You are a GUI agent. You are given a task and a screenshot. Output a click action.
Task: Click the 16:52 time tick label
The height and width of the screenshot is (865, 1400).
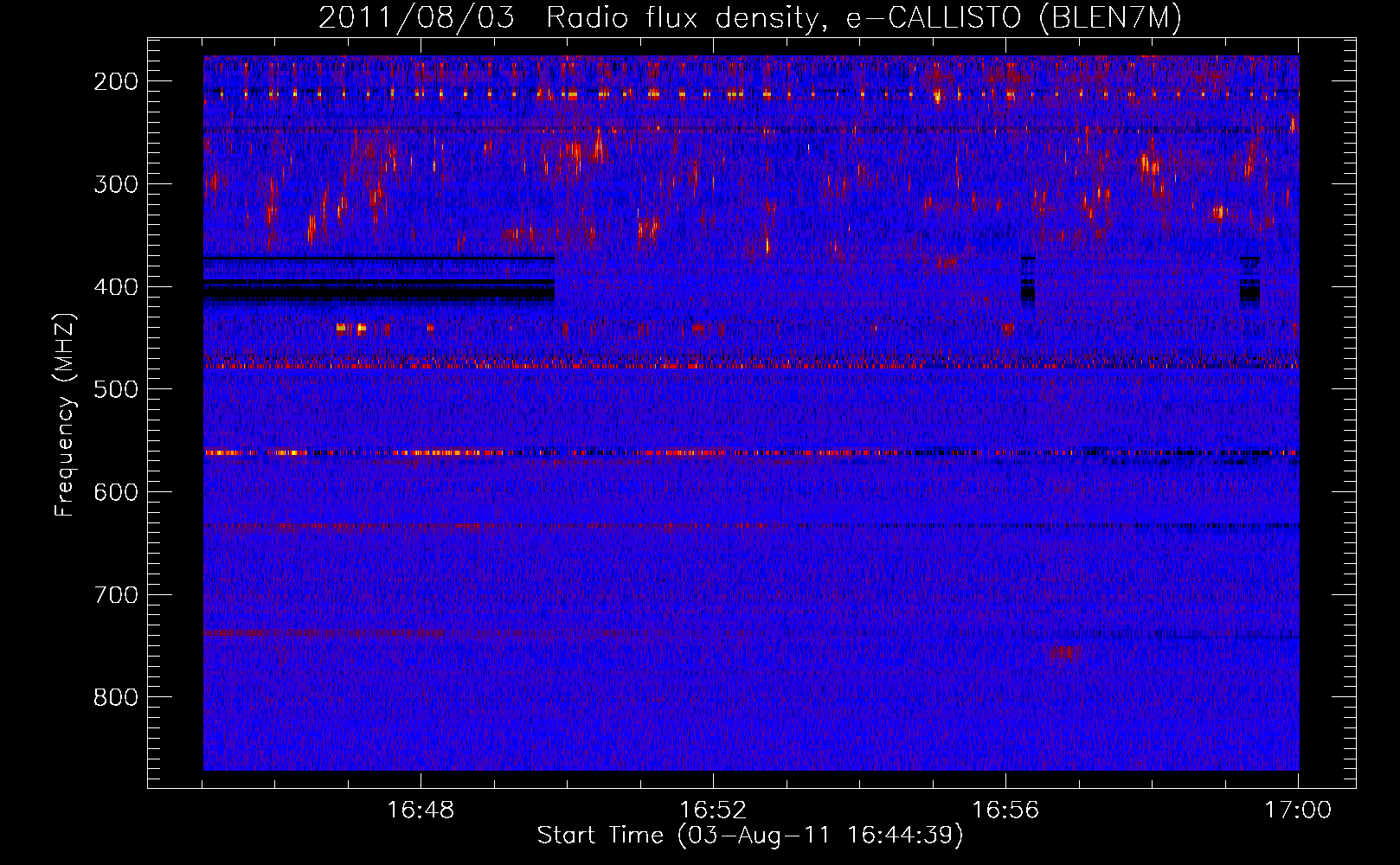pos(713,811)
